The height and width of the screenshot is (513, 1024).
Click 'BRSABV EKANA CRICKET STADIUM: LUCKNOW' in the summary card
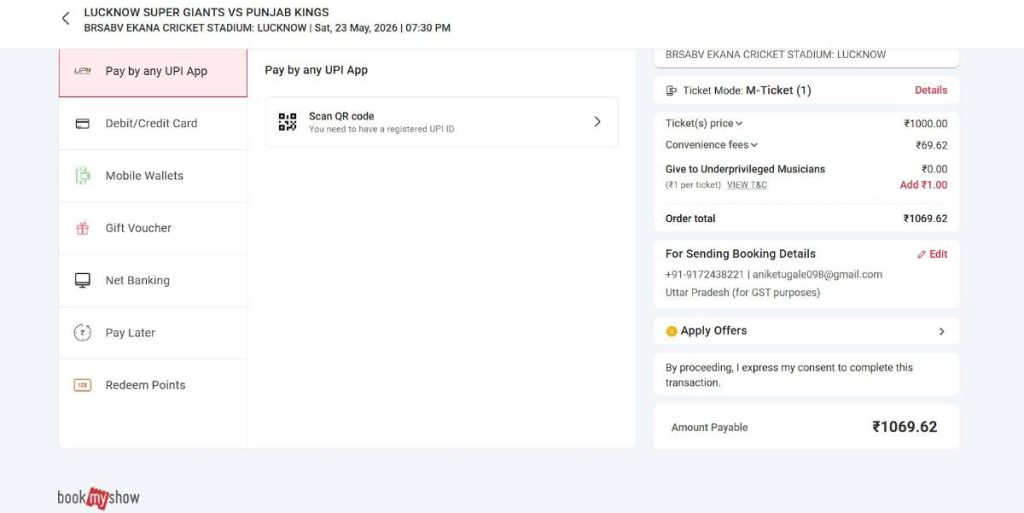coord(776,55)
